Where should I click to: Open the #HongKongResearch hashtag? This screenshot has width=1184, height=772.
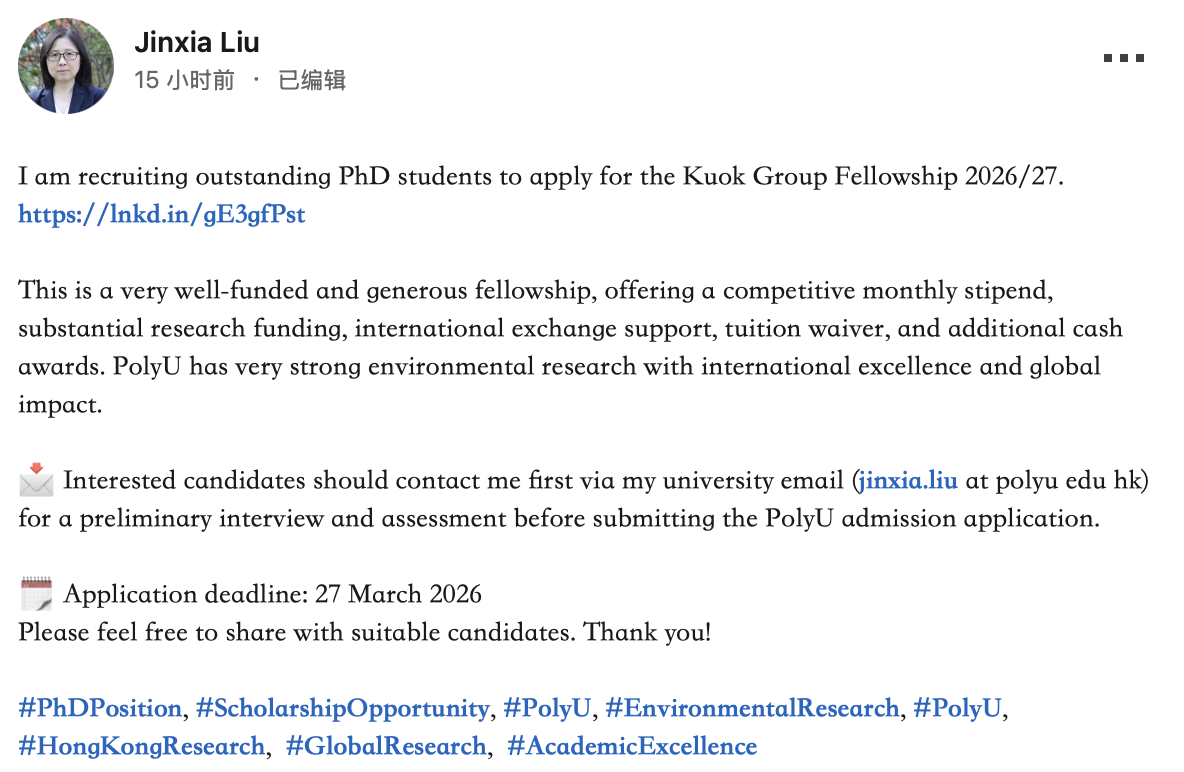tap(141, 746)
